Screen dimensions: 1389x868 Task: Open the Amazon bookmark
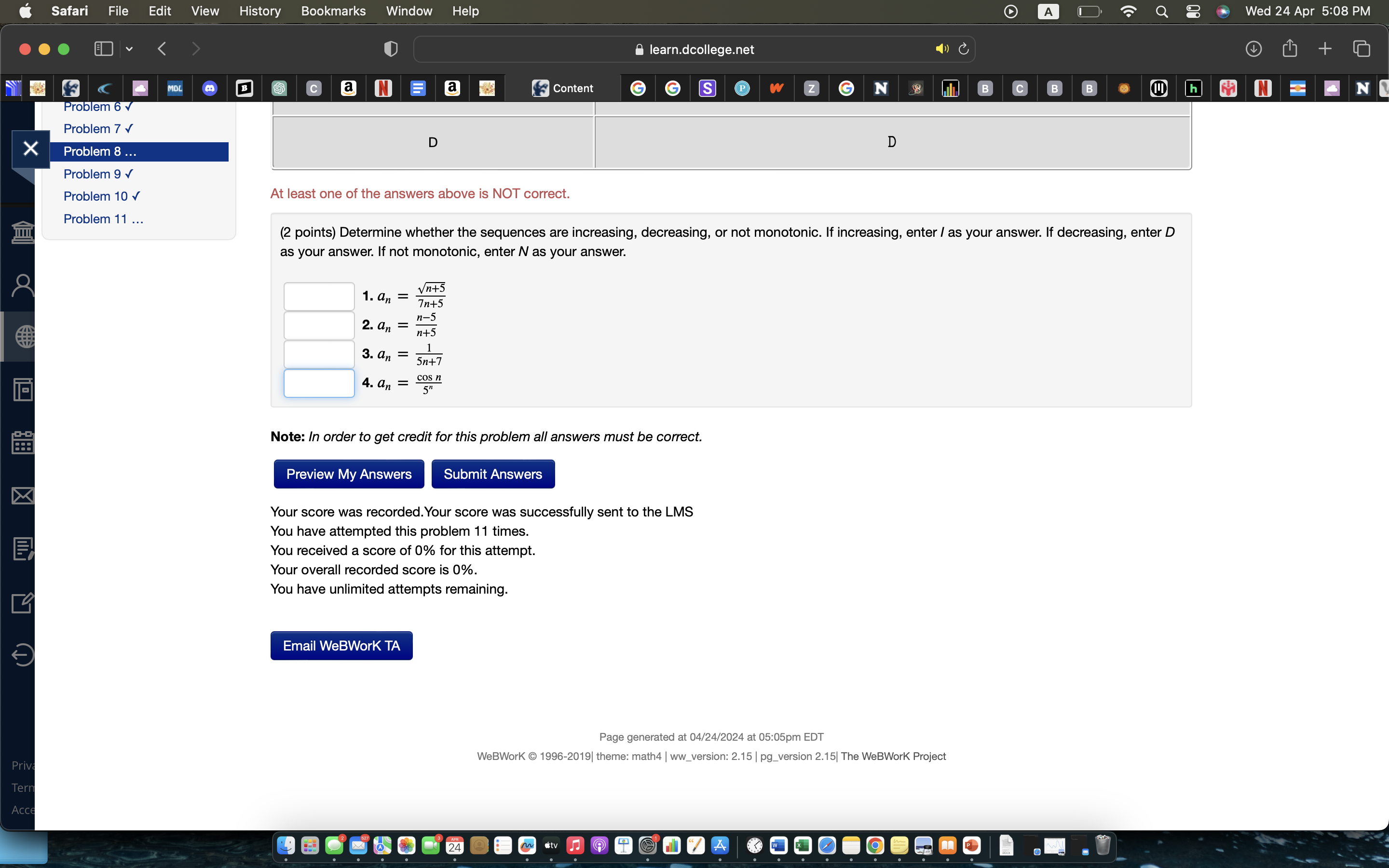(x=349, y=88)
